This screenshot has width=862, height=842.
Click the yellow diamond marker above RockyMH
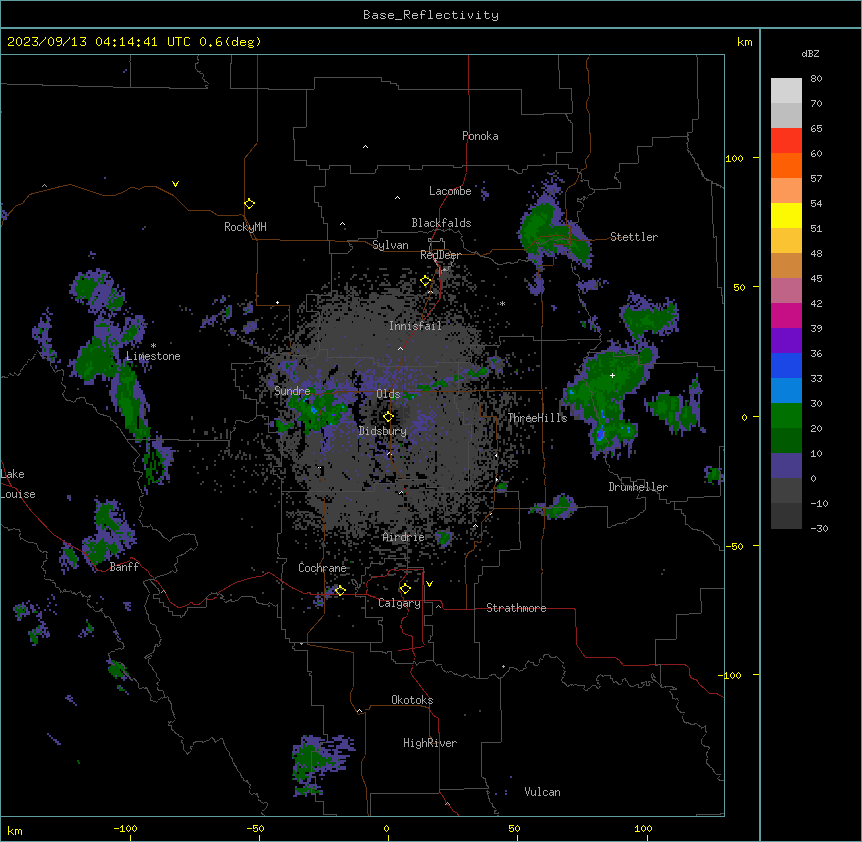coord(250,204)
